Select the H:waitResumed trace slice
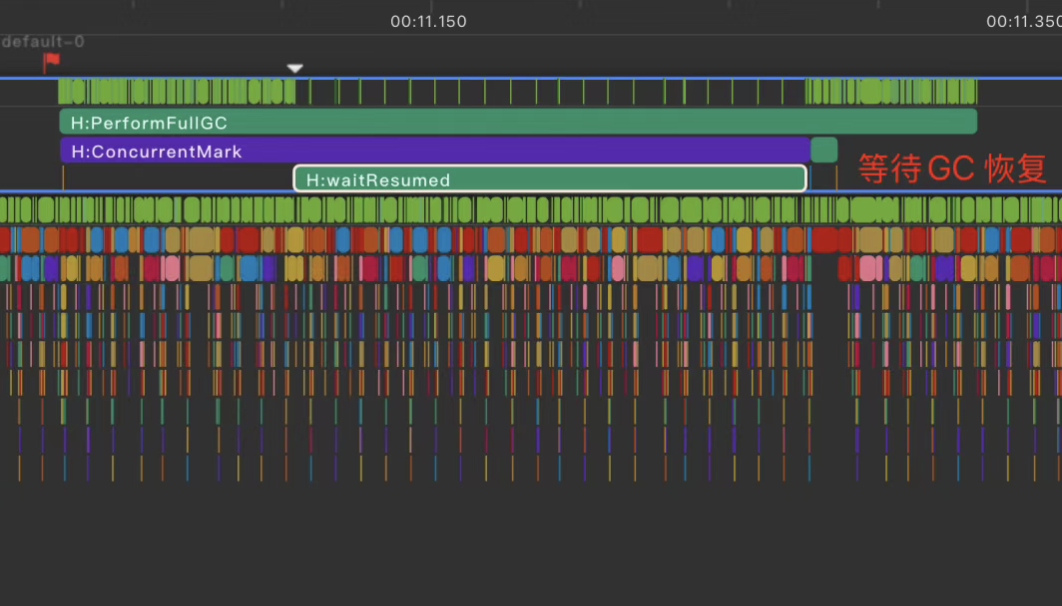Viewport: 1062px width, 606px height. tap(550, 179)
